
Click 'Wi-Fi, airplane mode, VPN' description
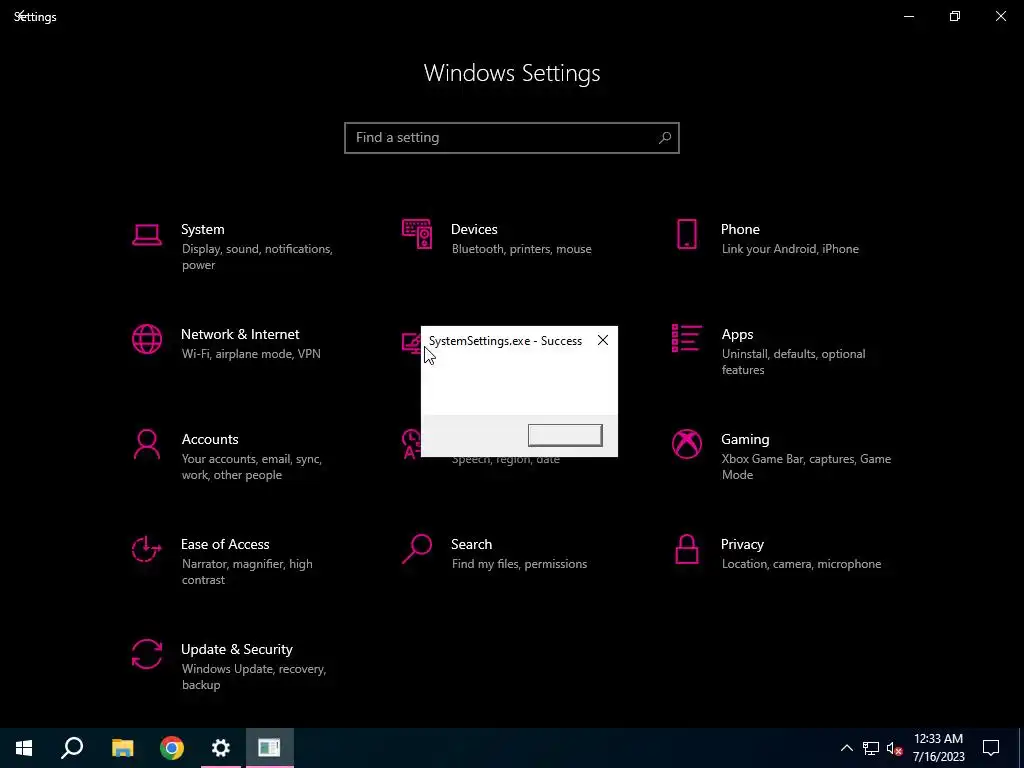251,354
